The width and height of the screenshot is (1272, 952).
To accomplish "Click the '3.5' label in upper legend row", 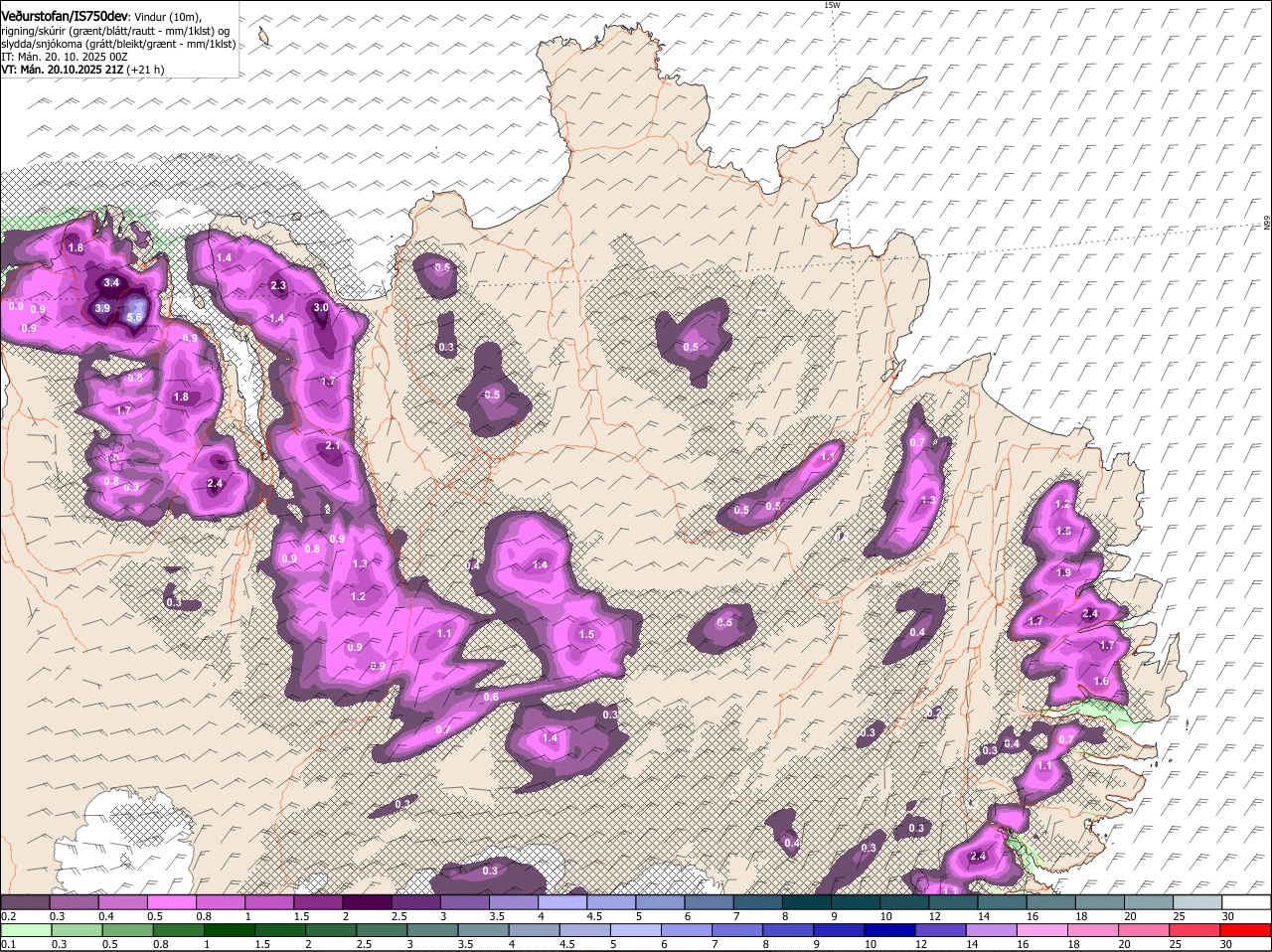I will (x=497, y=916).
